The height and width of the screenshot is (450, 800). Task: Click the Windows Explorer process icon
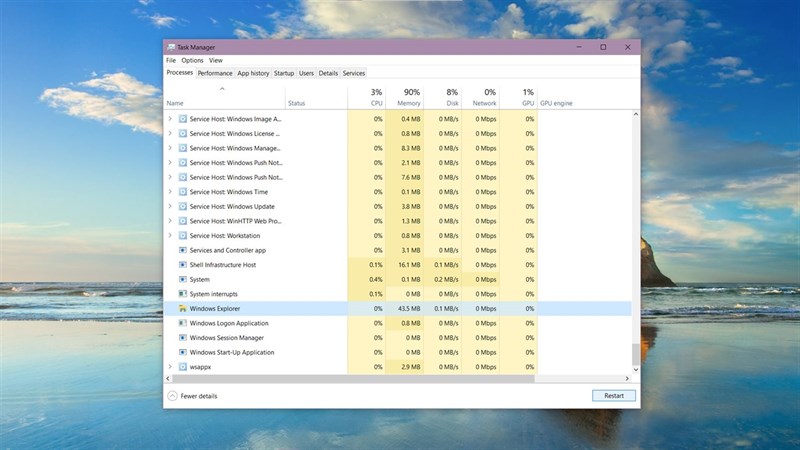click(x=182, y=309)
